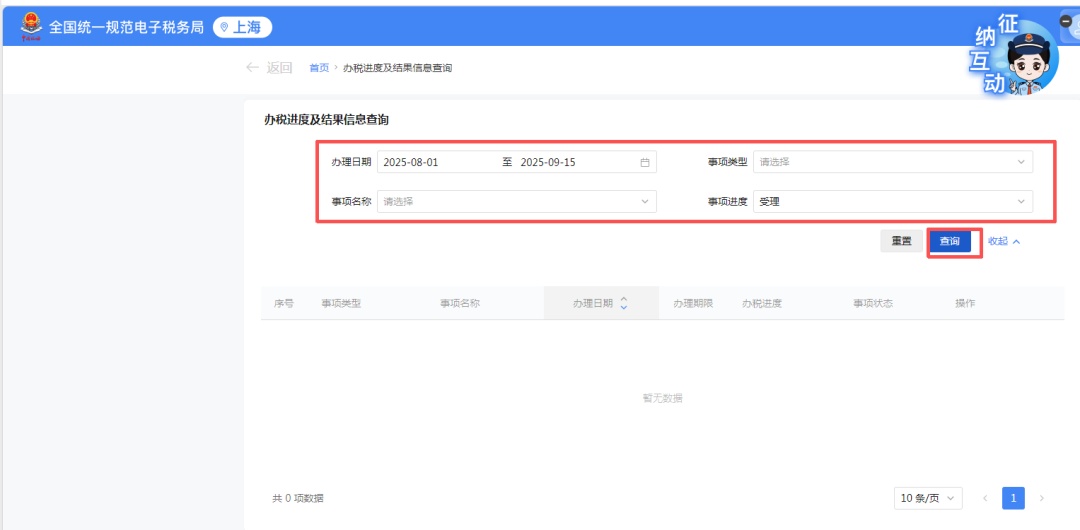This screenshot has width=1080, height=530.
Task: Click the 首页 breadcrumb link
Action: 319,68
